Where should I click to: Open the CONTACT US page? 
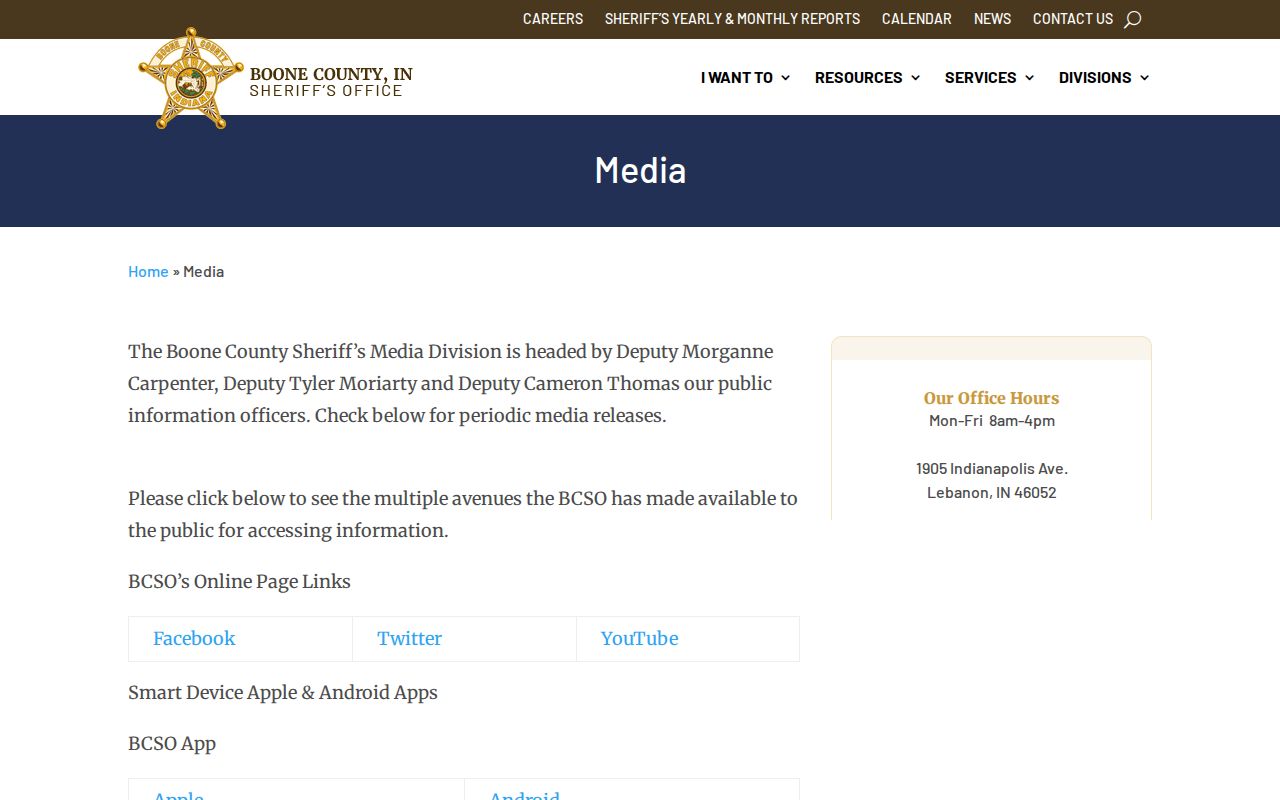1073,19
